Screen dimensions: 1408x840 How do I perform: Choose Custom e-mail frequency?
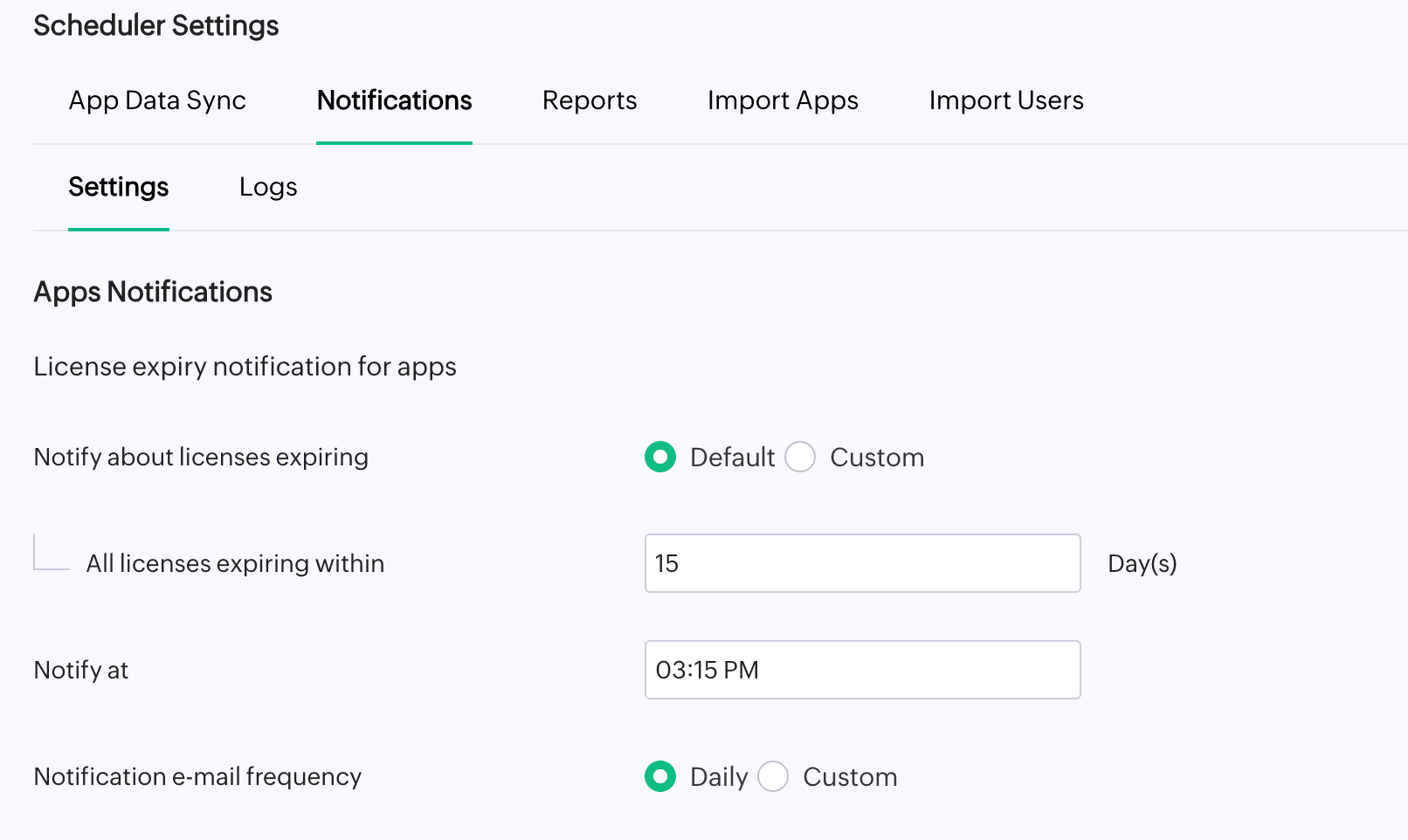(773, 776)
